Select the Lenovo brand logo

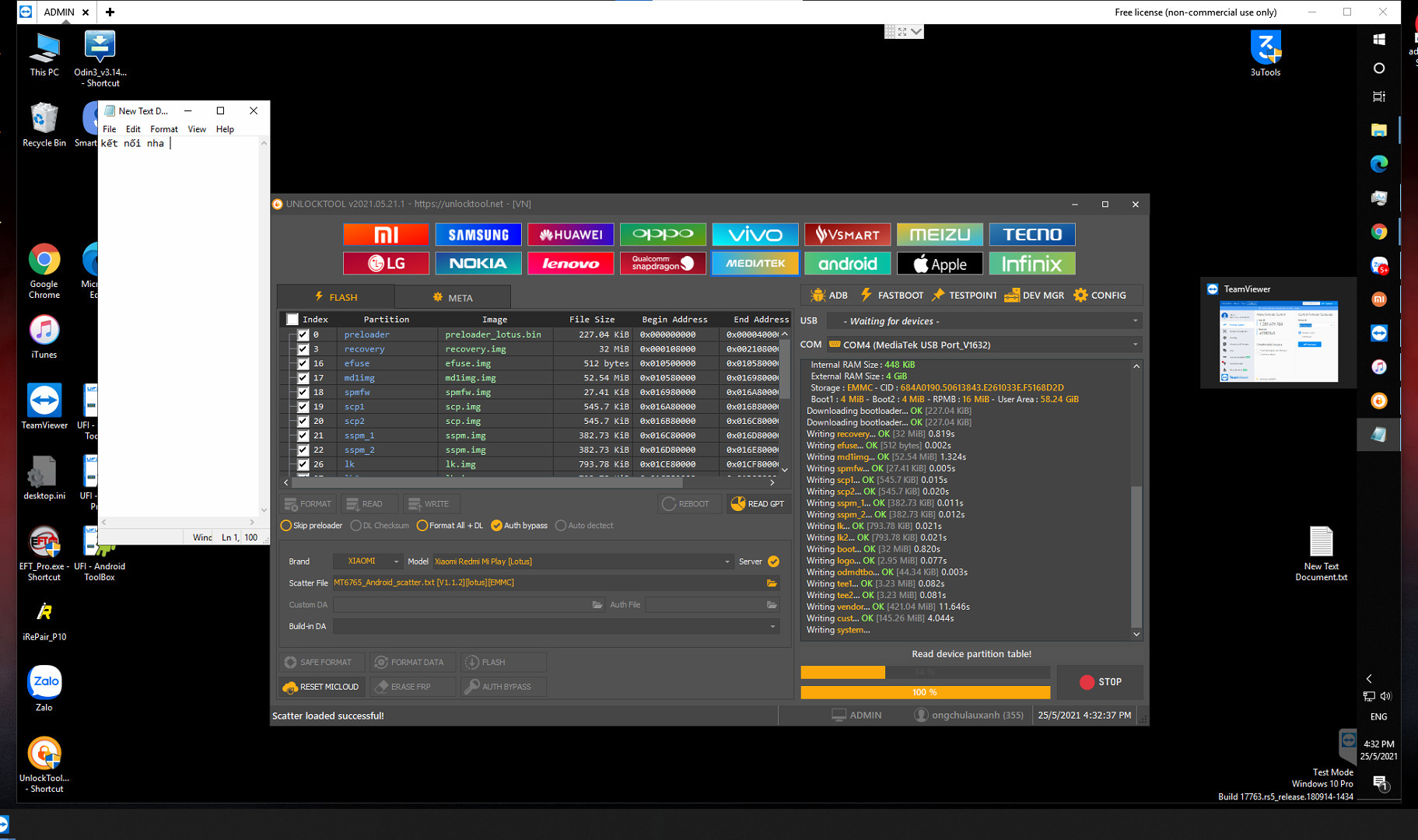571,263
